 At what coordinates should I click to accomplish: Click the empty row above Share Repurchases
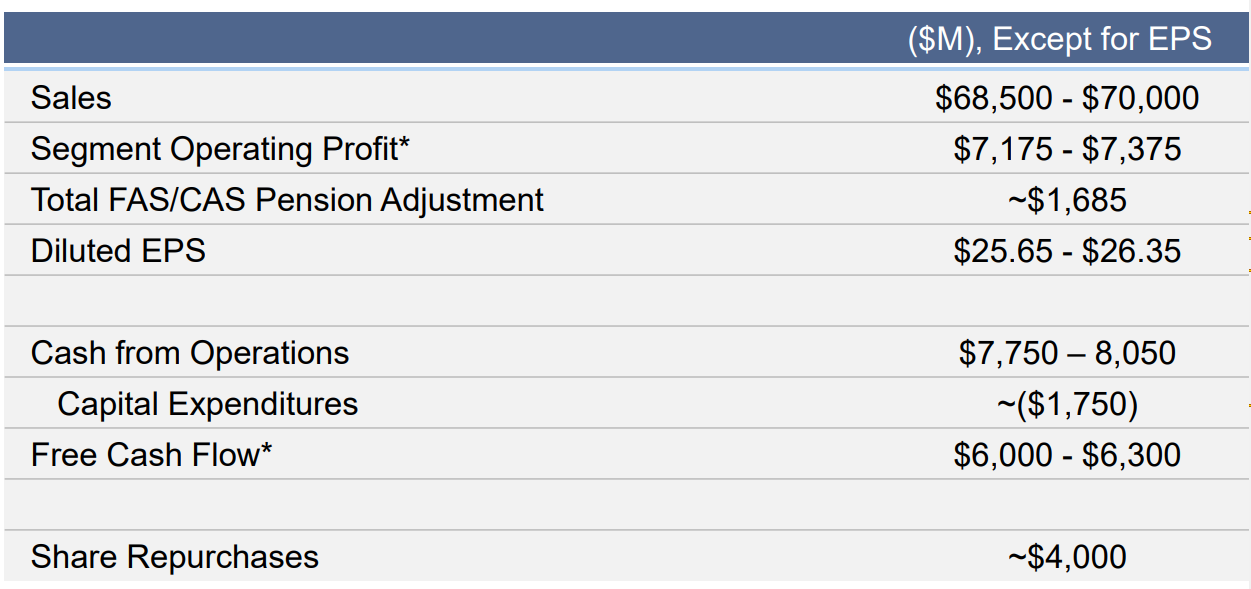click(x=625, y=505)
